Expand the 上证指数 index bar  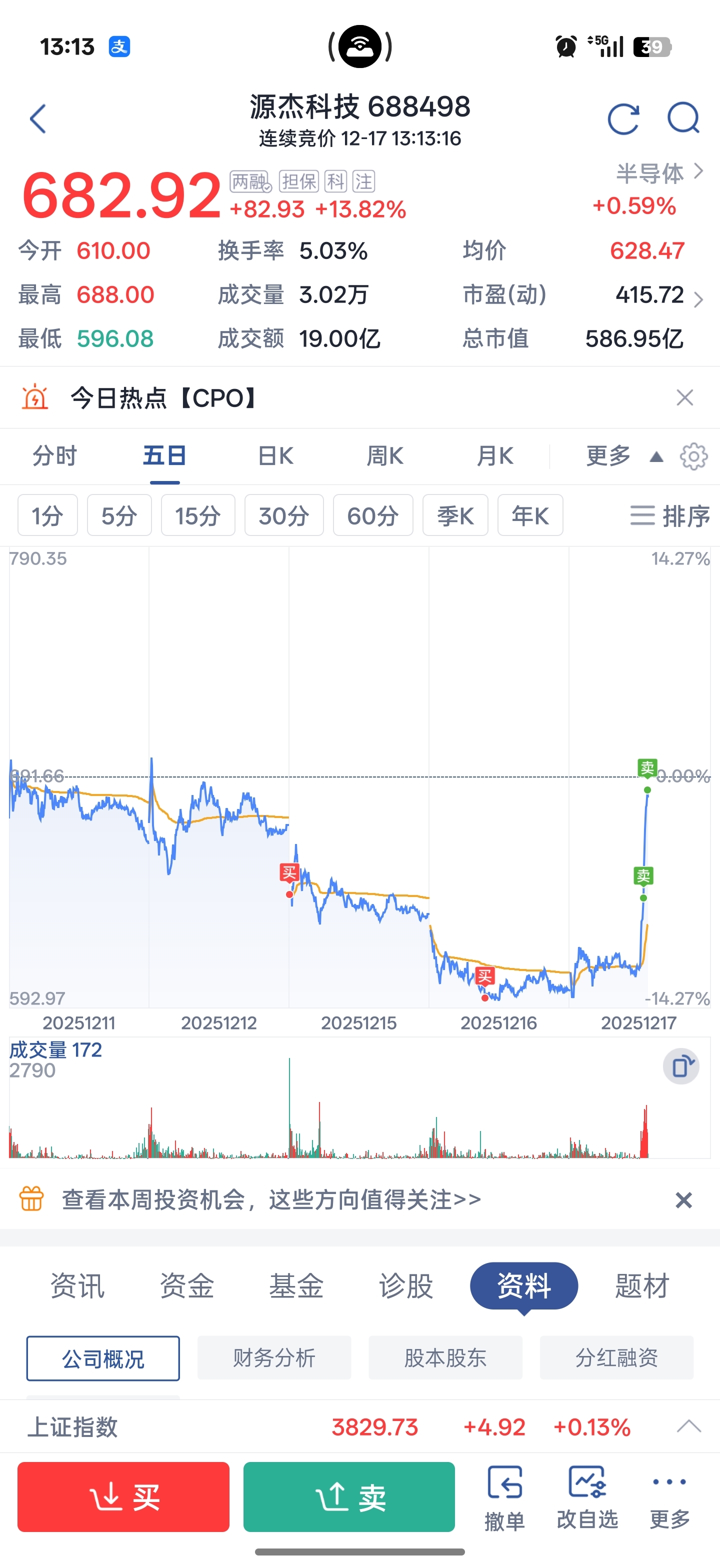(x=689, y=1426)
